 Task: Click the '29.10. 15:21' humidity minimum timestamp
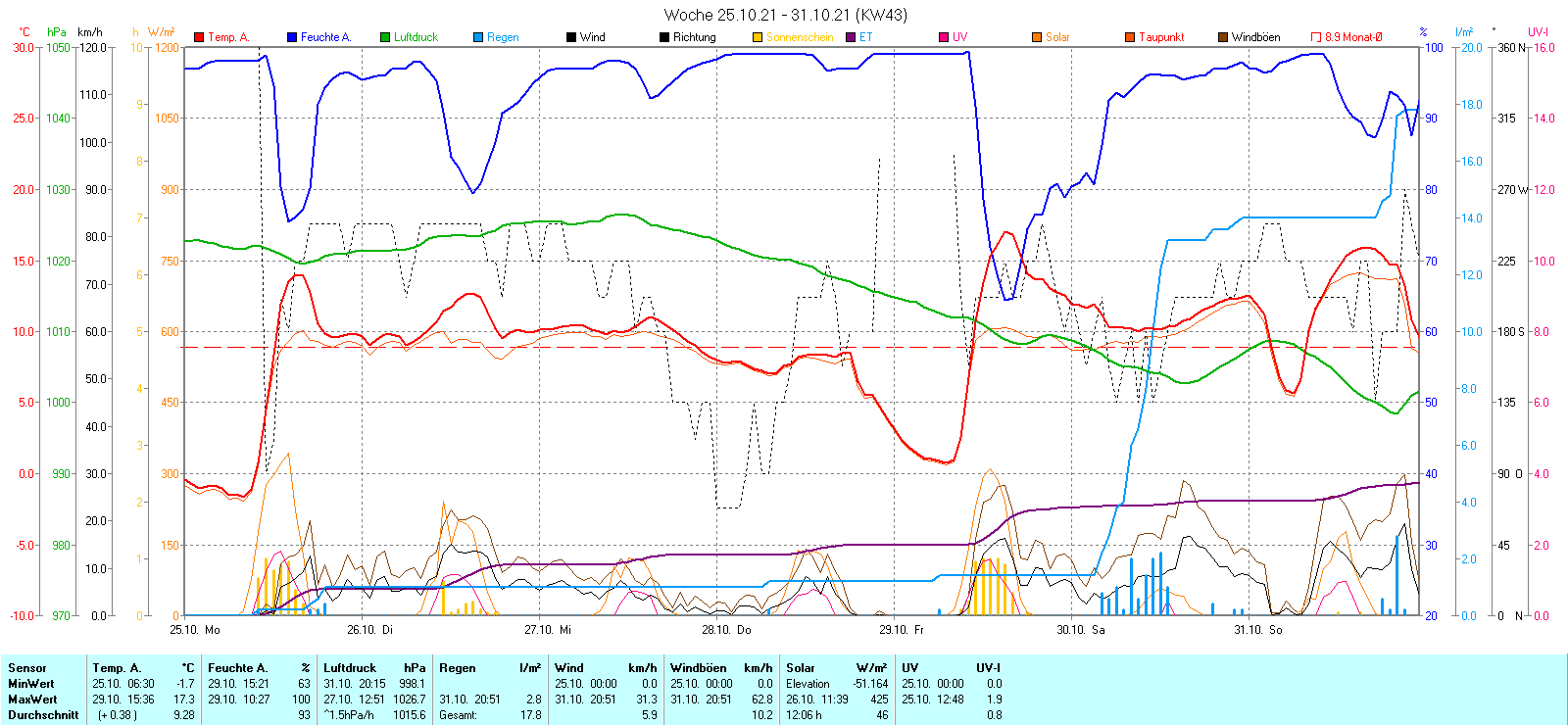coord(238,684)
